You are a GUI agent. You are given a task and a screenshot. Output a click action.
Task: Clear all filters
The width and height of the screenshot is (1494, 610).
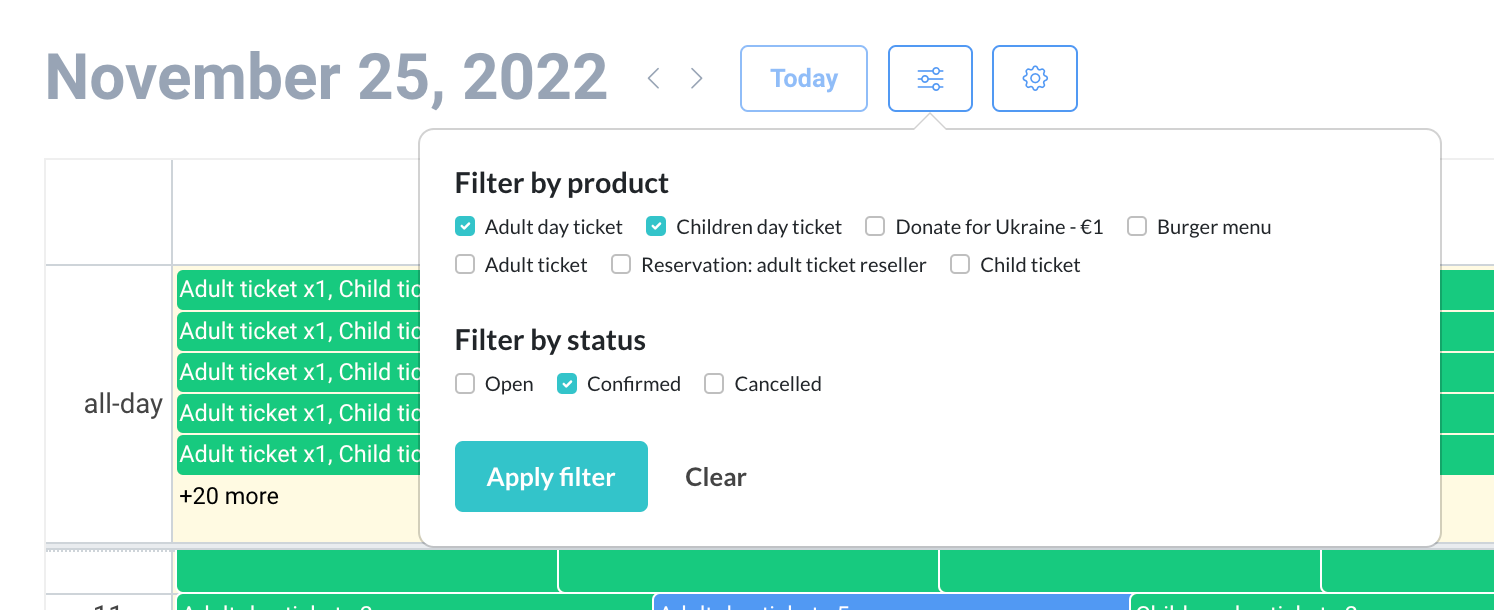[x=716, y=477]
